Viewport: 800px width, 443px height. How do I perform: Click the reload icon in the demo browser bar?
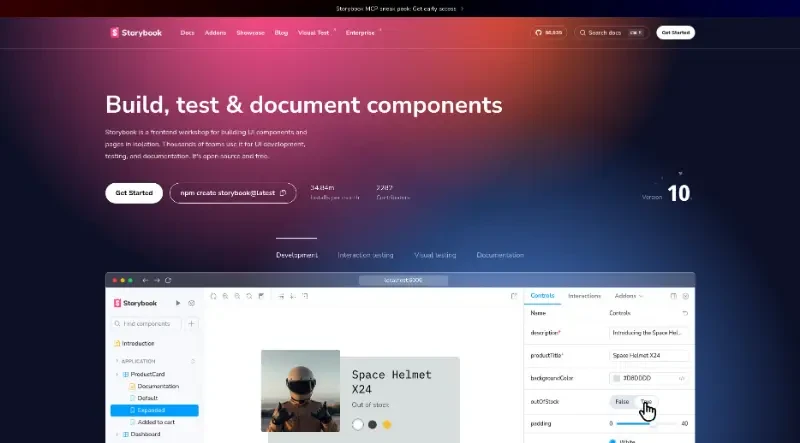(168, 280)
